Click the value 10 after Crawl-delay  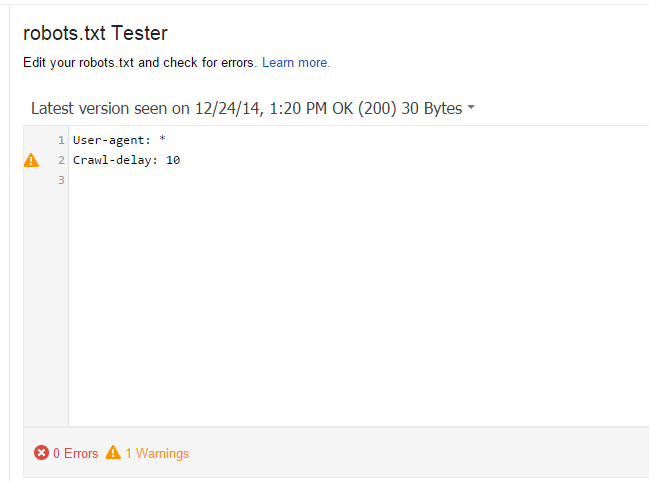173,160
